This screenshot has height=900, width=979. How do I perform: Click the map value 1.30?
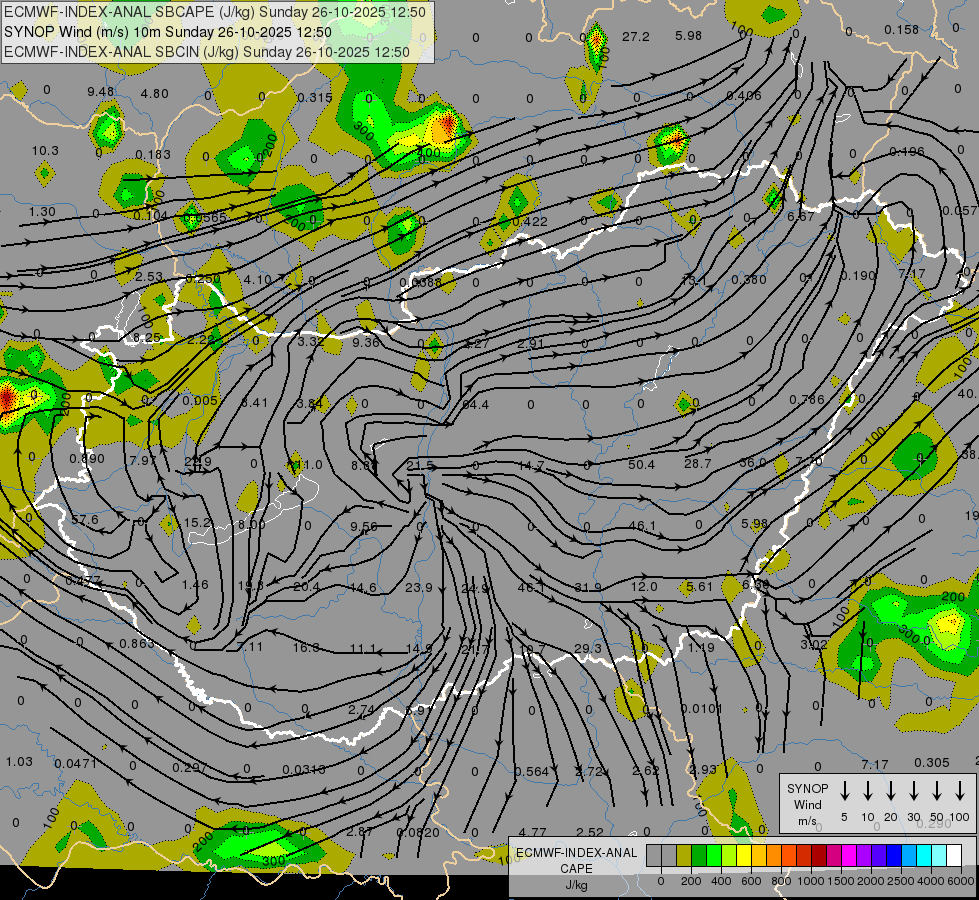point(42,211)
